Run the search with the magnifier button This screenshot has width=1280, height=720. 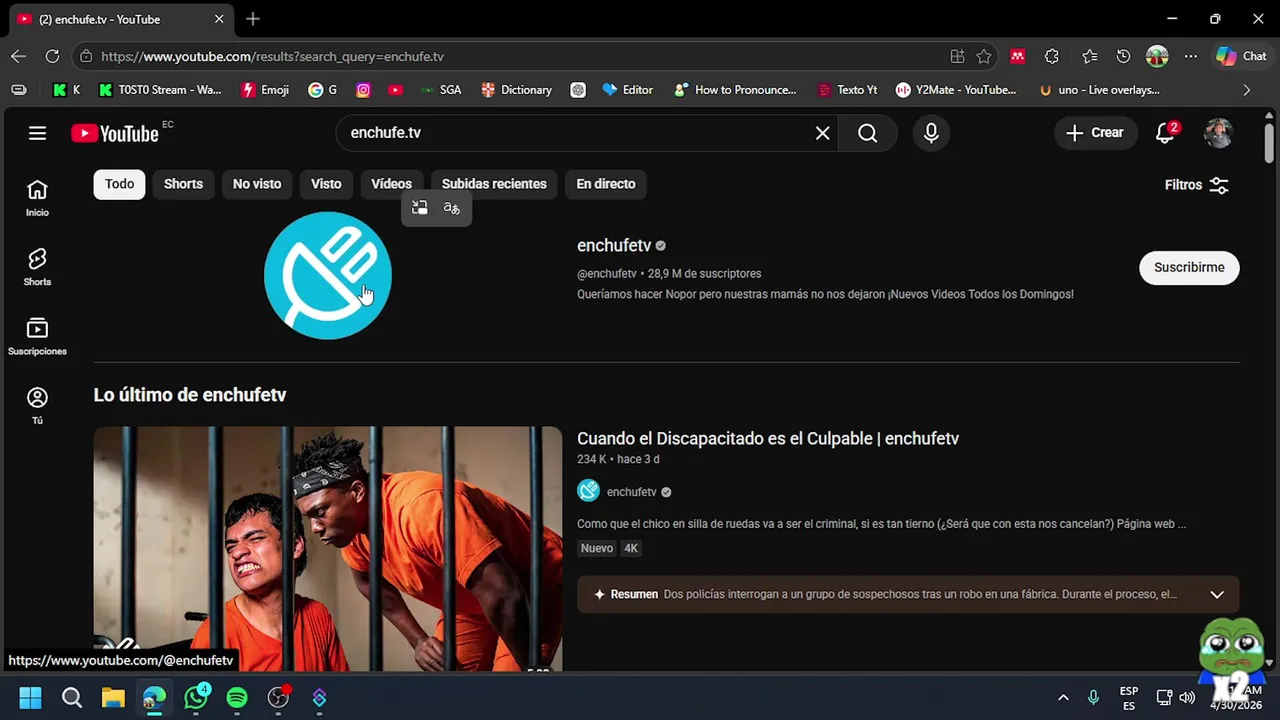coord(867,133)
